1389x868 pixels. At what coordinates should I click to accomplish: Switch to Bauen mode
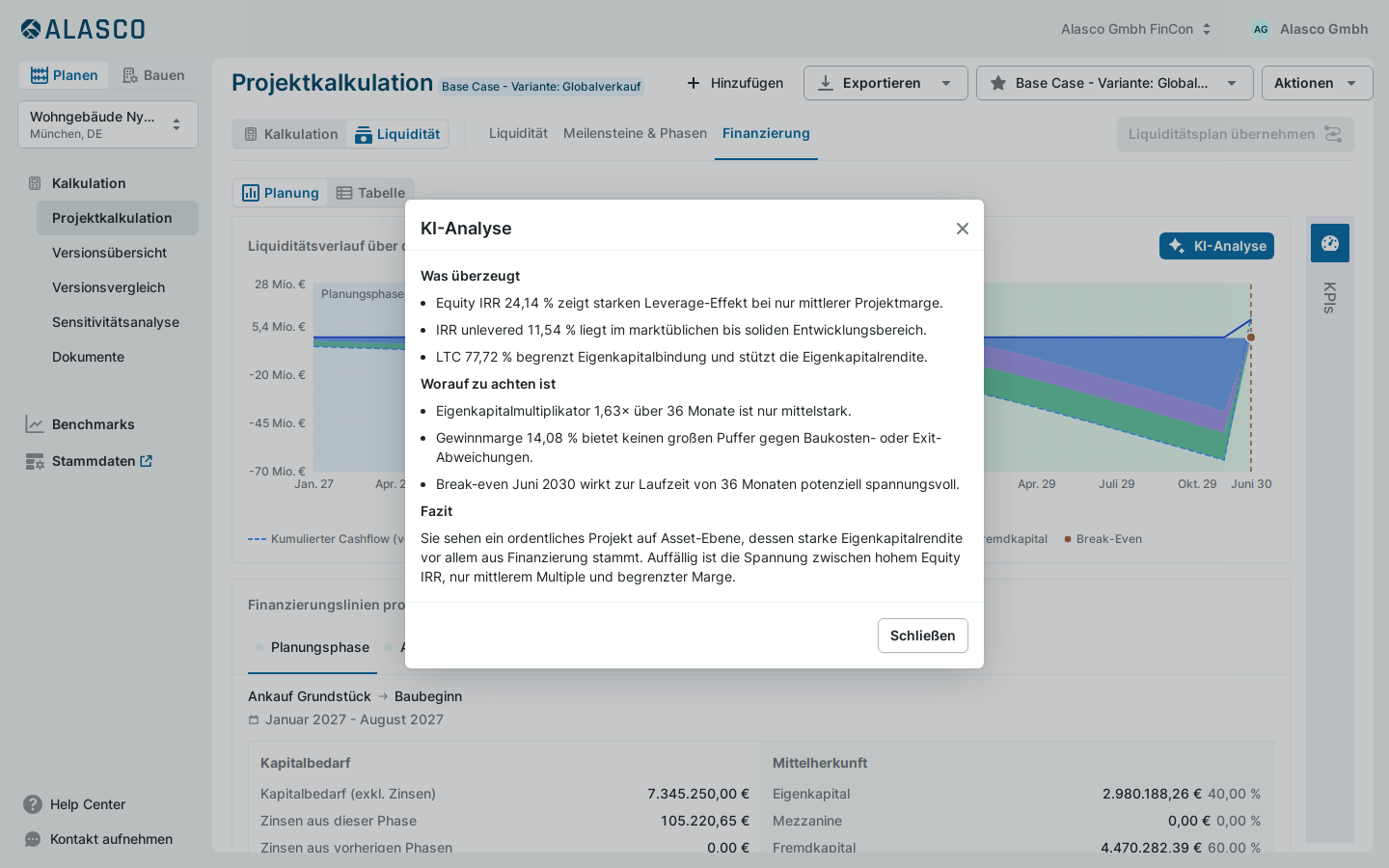(x=153, y=75)
